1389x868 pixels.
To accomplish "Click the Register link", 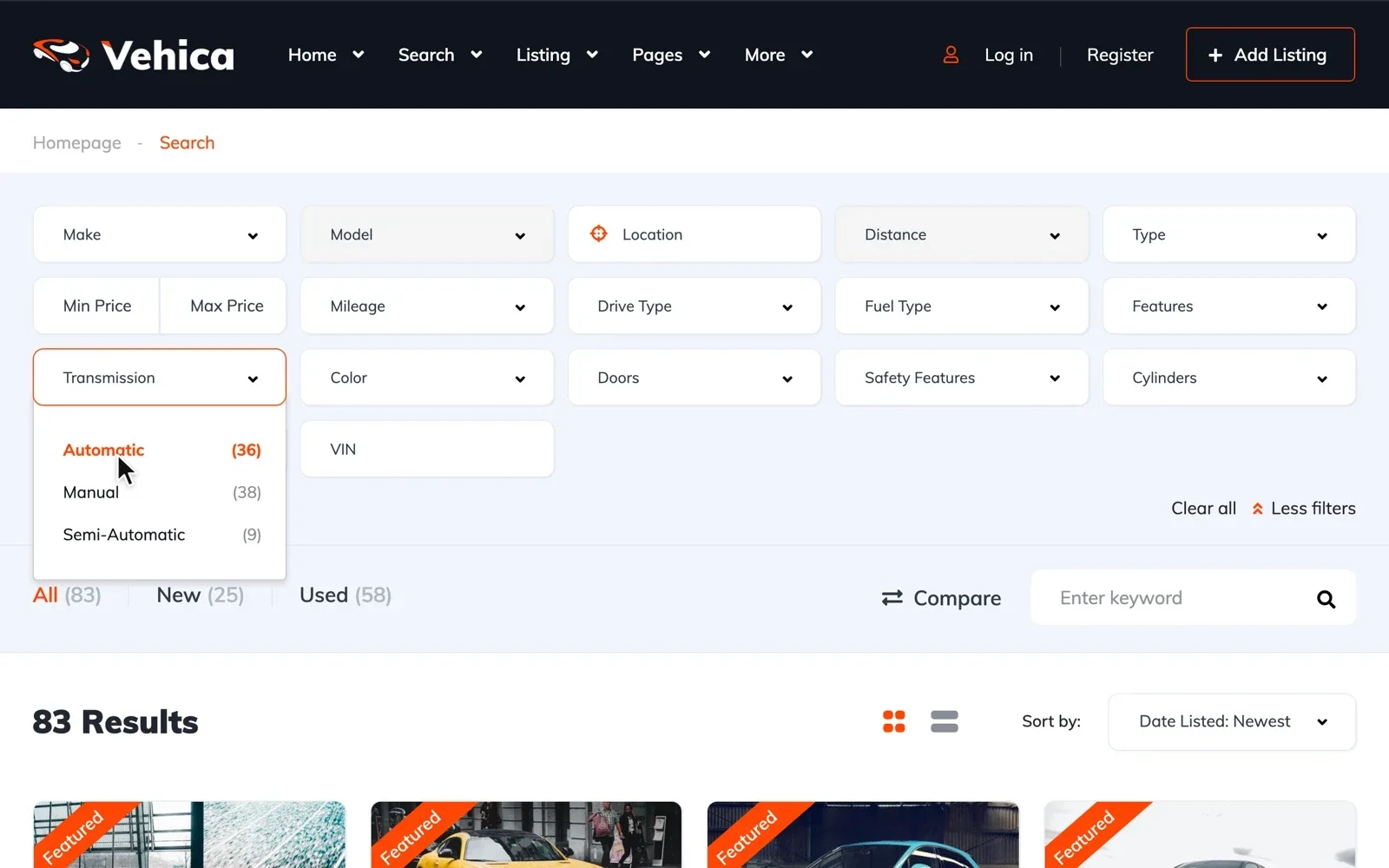I will (x=1120, y=55).
